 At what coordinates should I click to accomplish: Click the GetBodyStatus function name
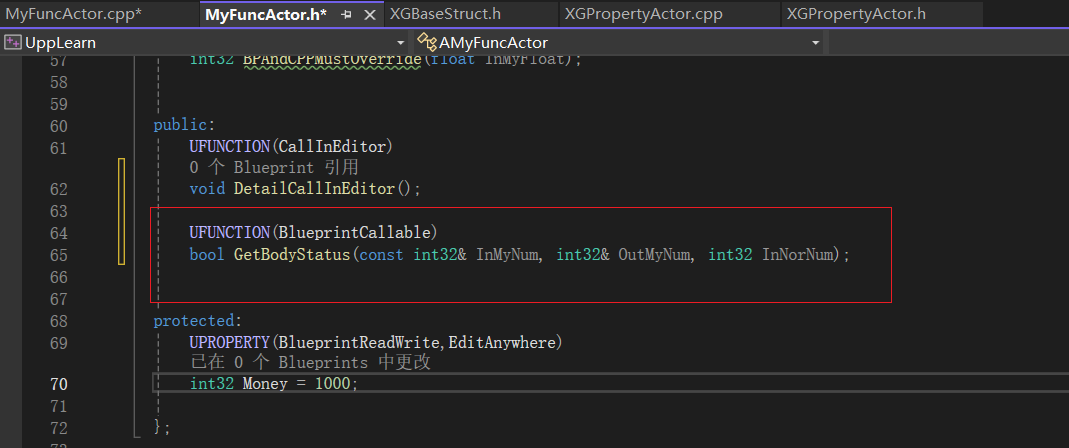292,255
